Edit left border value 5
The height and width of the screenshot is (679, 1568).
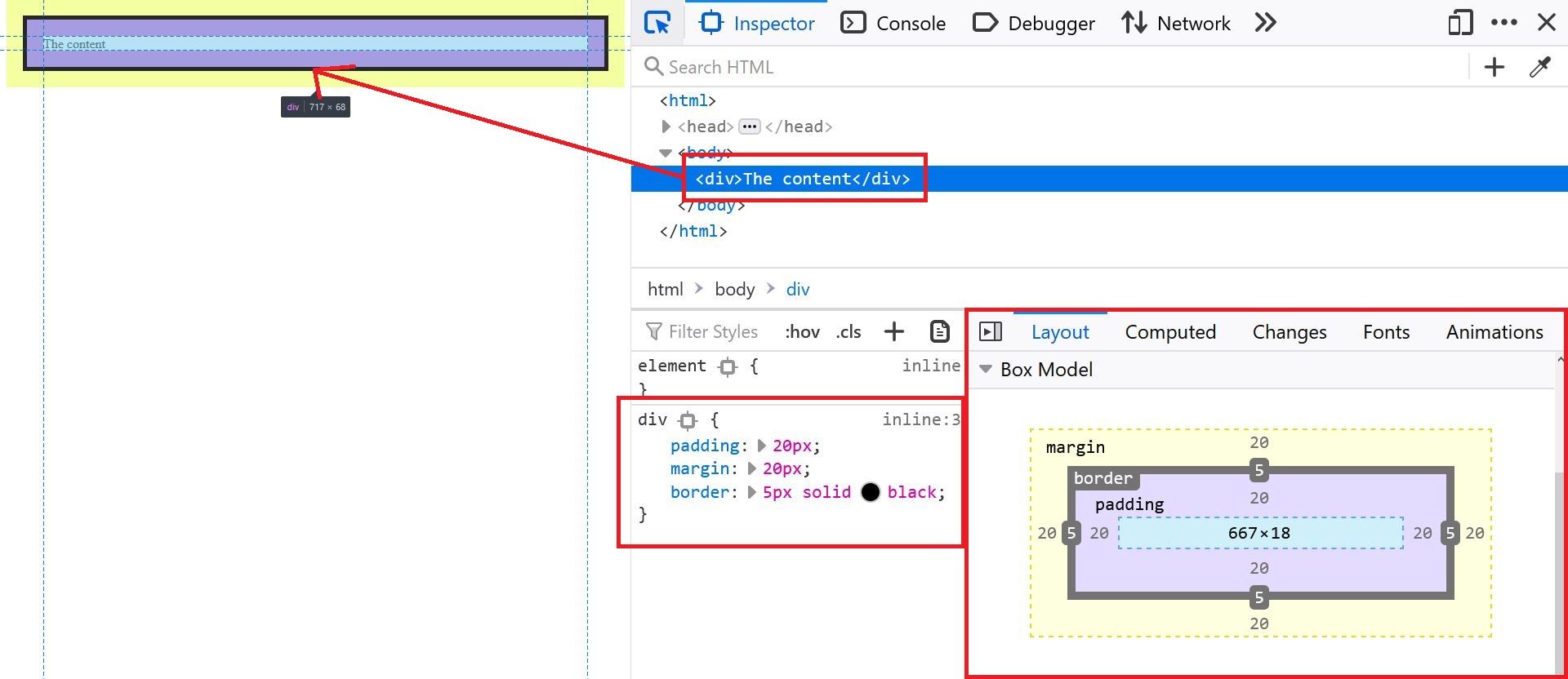coord(1071,533)
